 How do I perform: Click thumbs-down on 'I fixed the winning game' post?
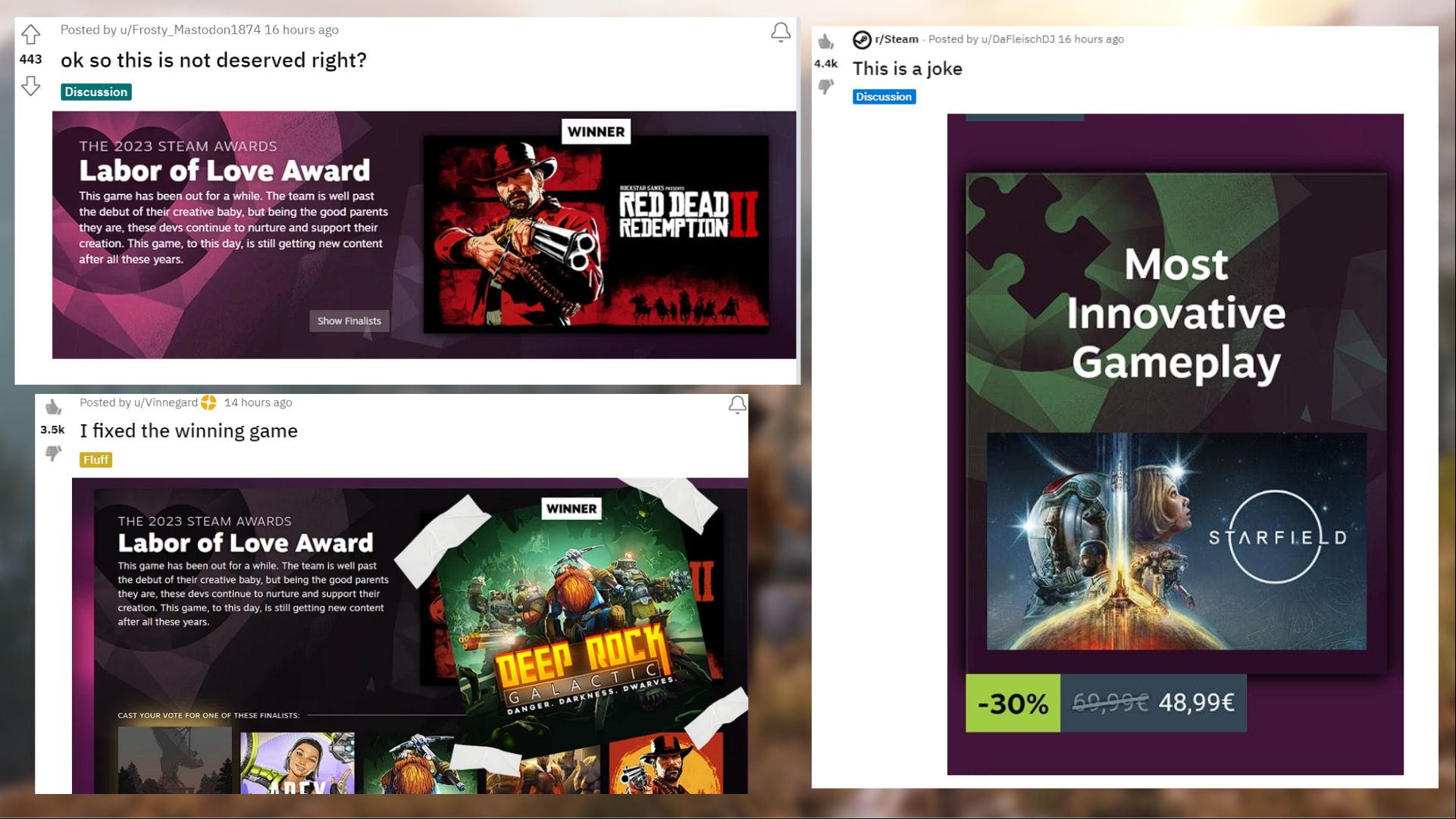tap(53, 453)
